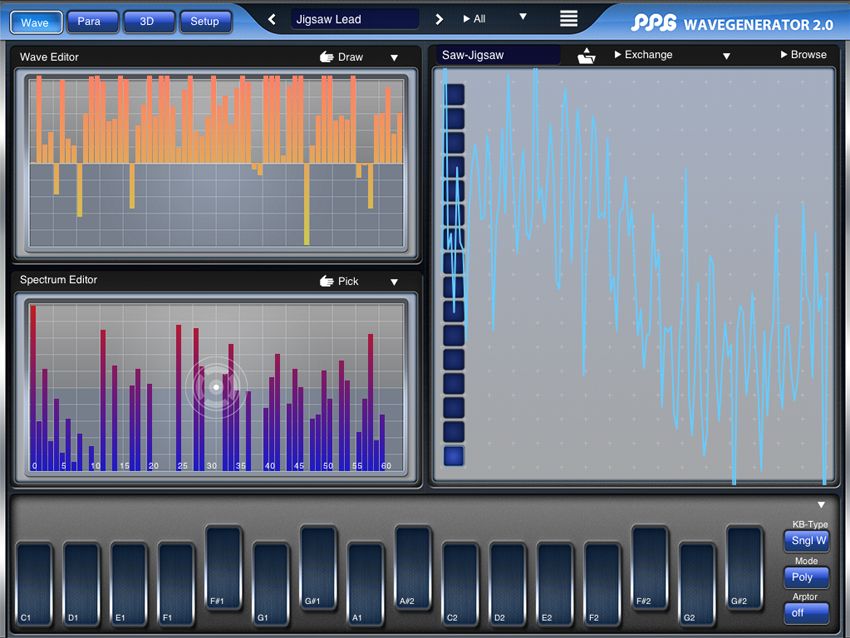This screenshot has height=638, width=850.
Task: Click the wavetable load/eject icon
Action: (586, 55)
